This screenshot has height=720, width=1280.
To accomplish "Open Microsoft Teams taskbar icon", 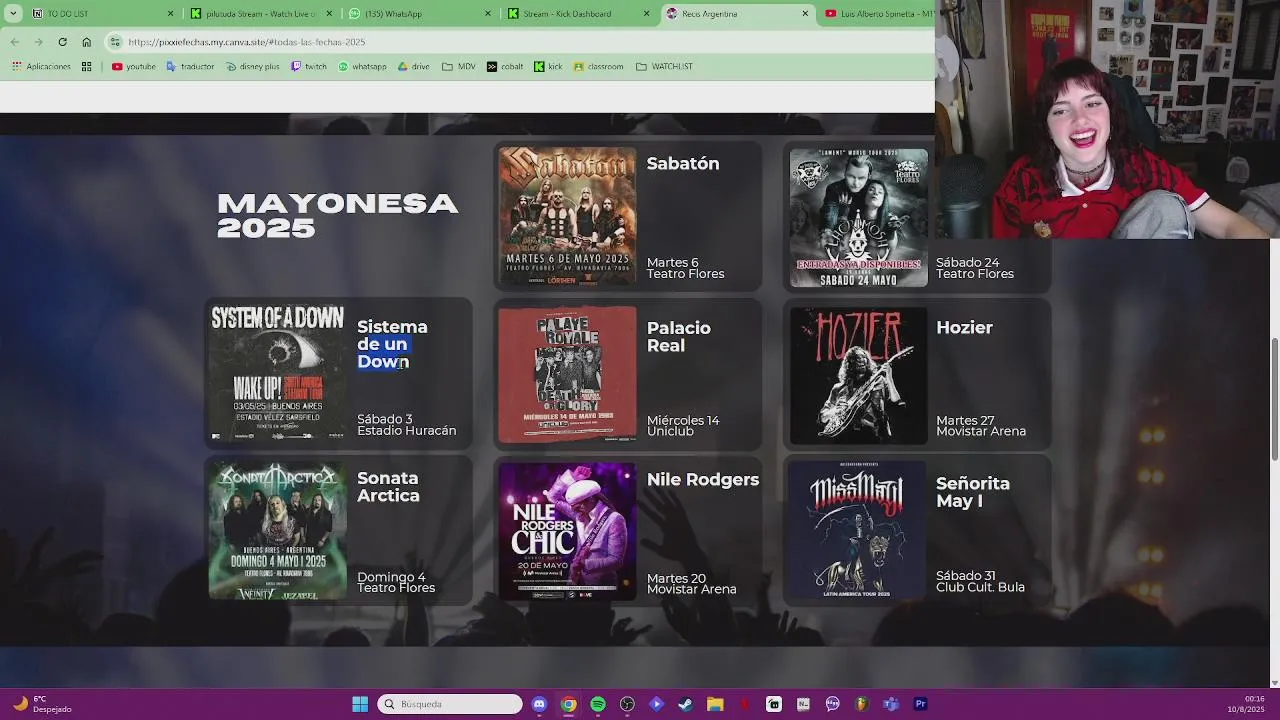I will 891,704.
